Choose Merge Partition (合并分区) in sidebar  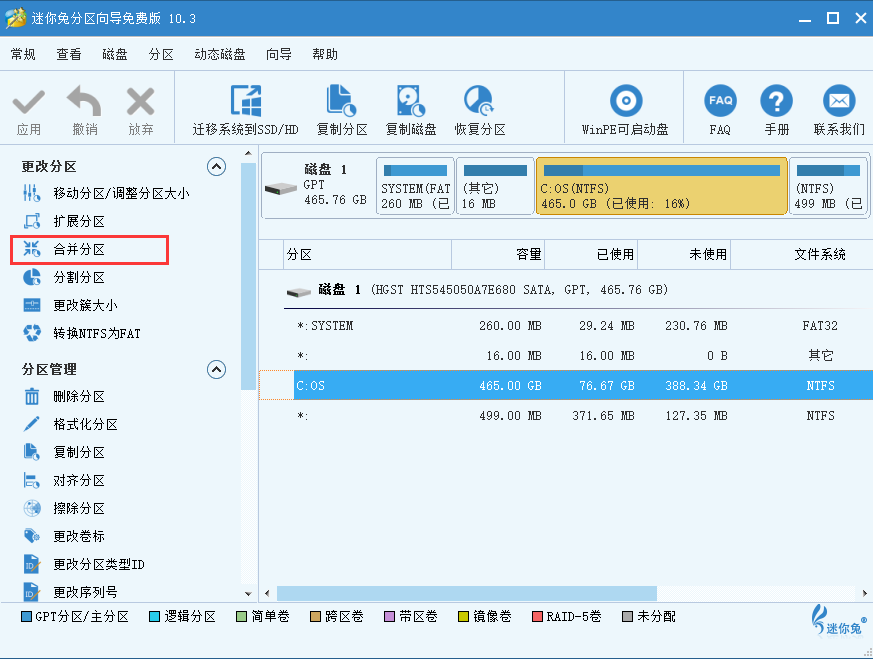pos(64,249)
